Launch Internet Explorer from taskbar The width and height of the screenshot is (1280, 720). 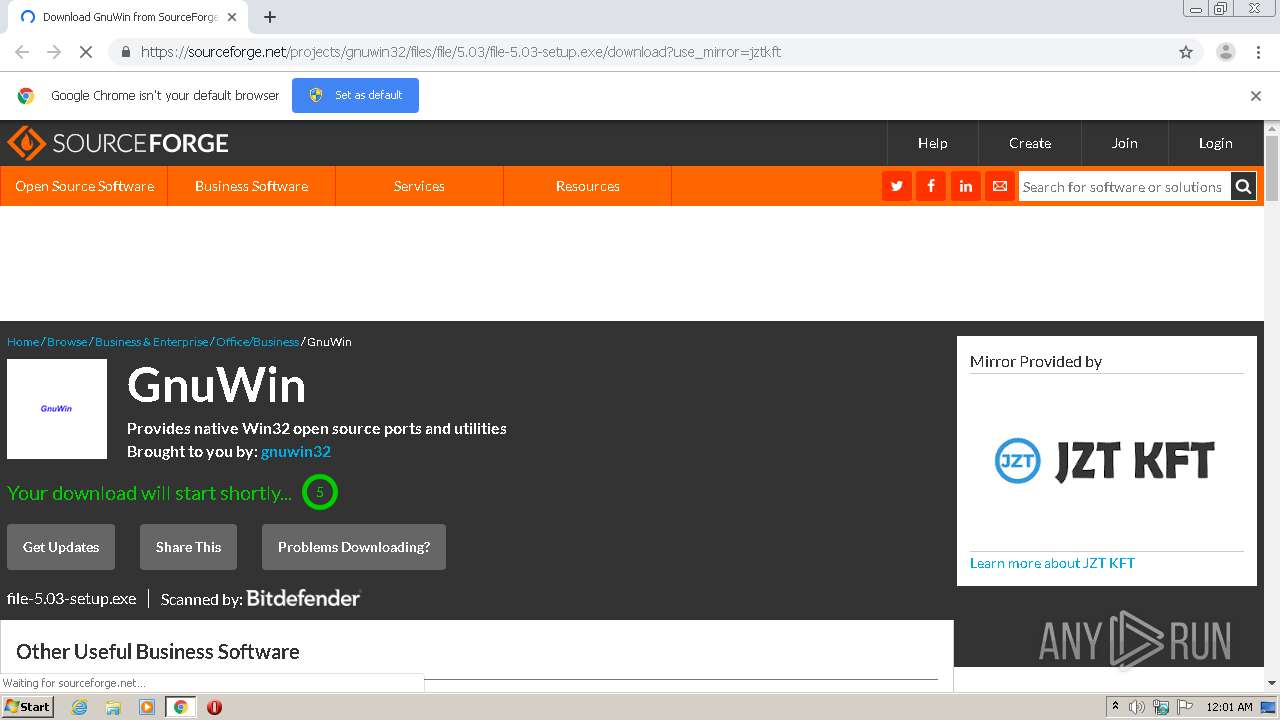[x=79, y=707]
